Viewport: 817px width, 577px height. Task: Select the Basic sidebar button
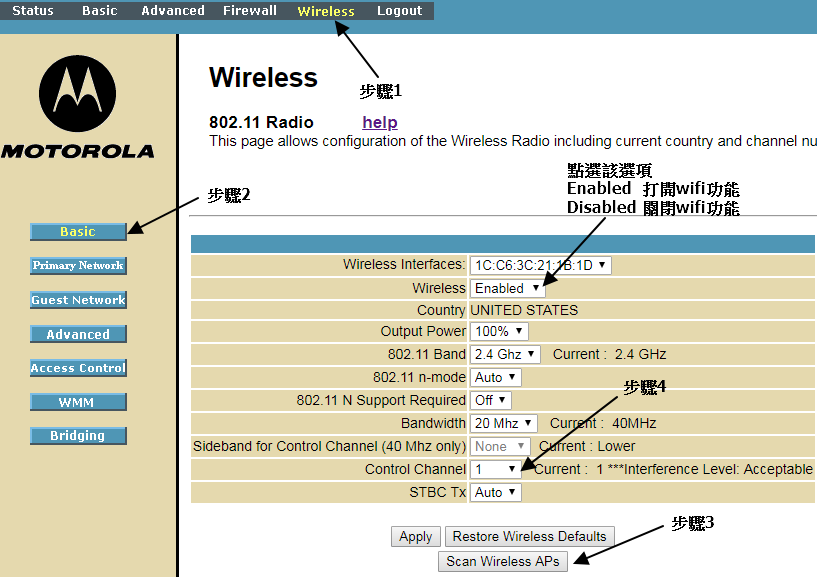coord(78,232)
